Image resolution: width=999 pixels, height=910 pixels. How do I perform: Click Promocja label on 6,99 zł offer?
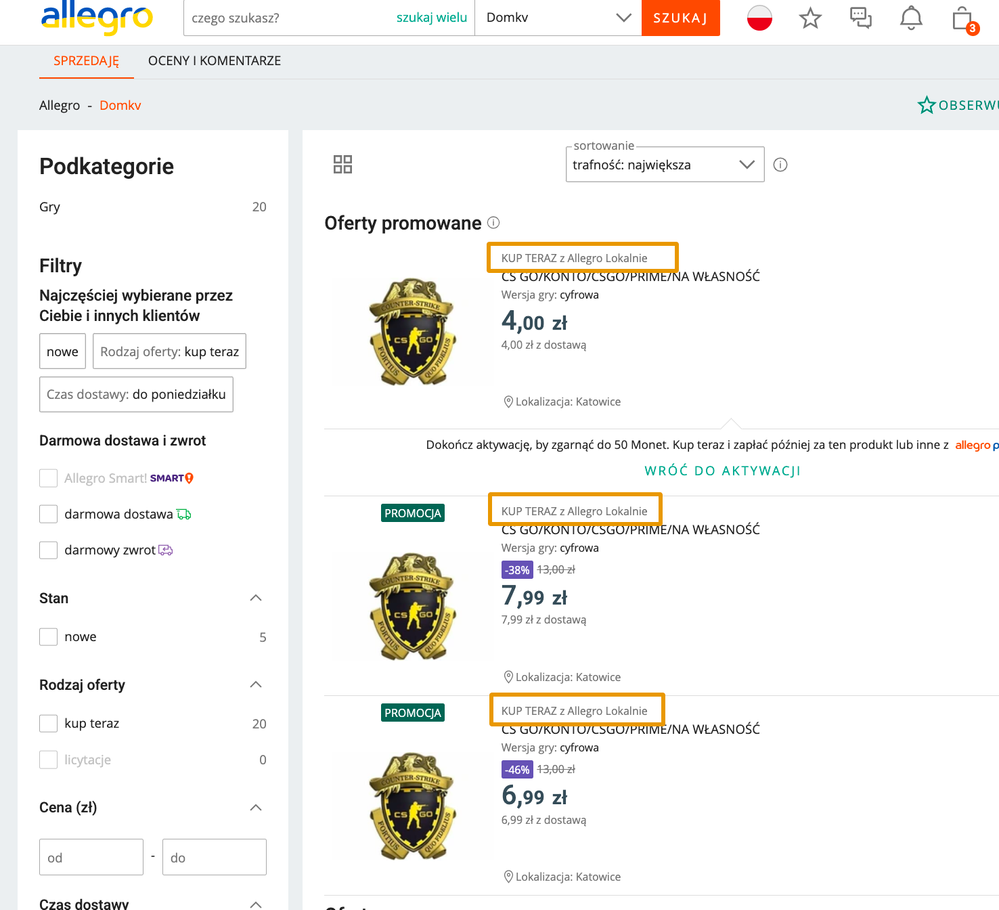(x=413, y=712)
